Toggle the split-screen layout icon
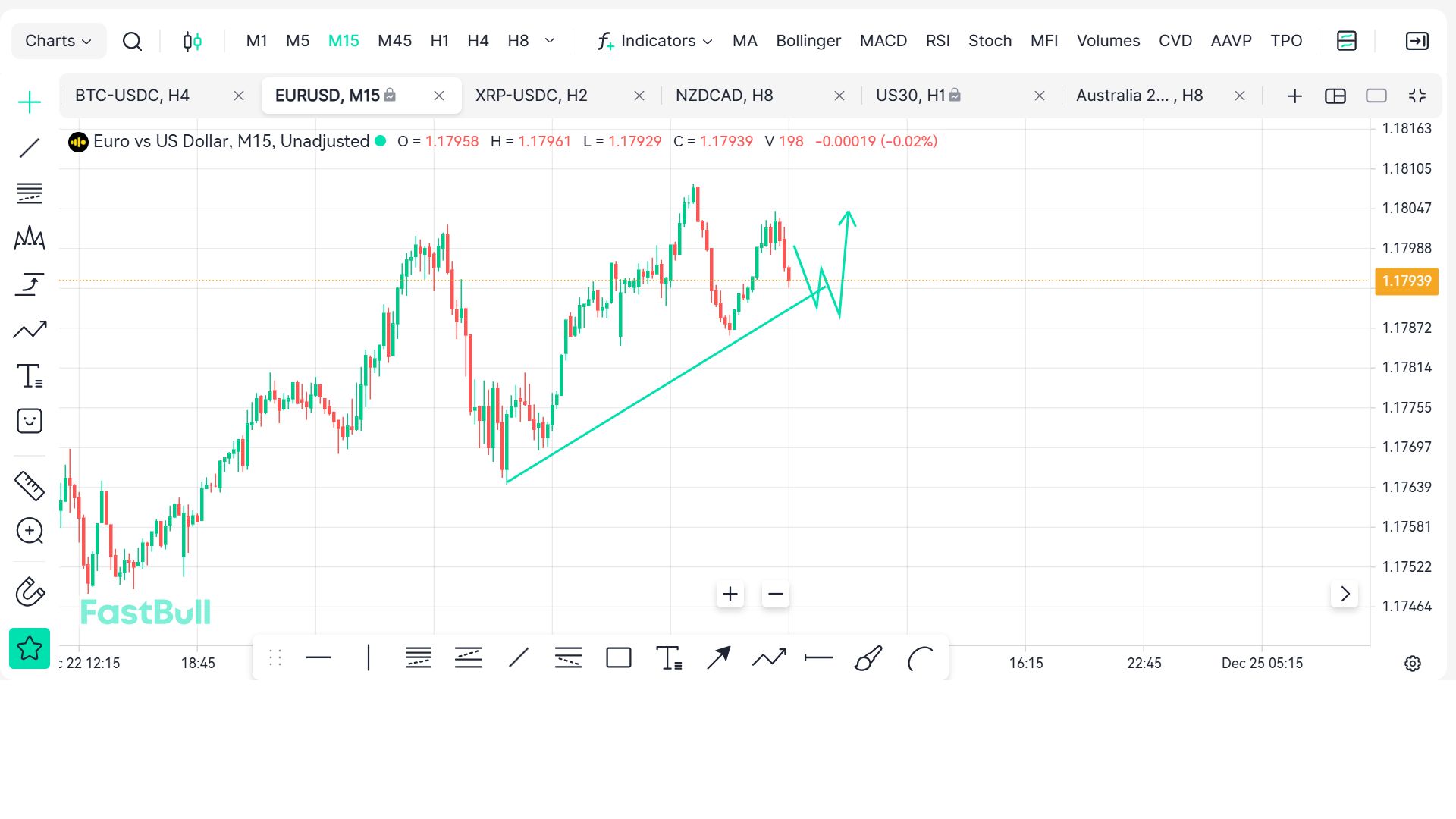The width and height of the screenshot is (1456, 819). 1335,96
